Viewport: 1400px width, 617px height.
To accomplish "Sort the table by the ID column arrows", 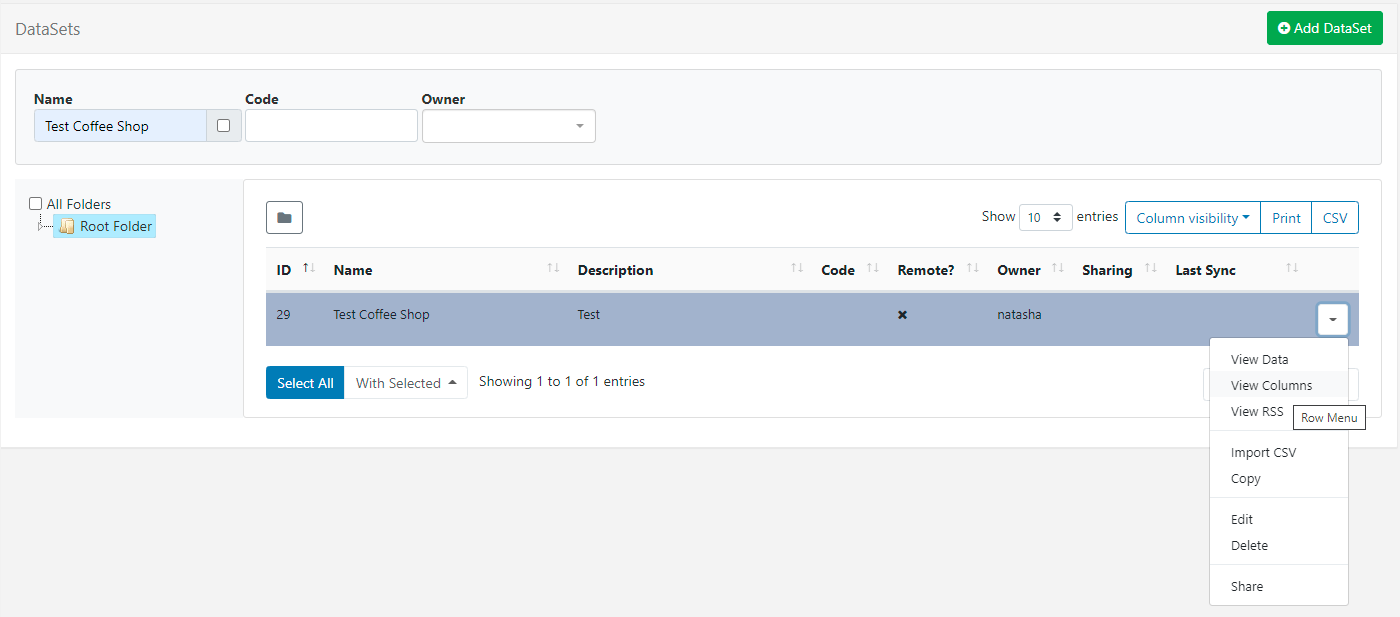I will pyautogui.click(x=307, y=267).
